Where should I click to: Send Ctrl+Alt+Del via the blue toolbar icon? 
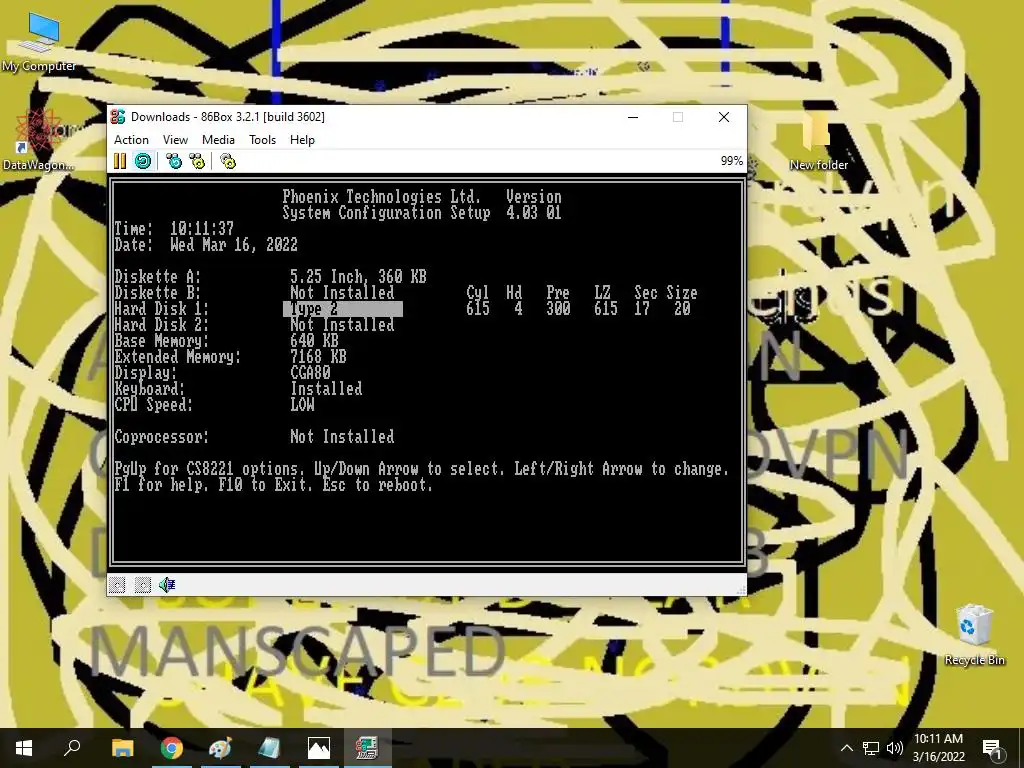click(x=174, y=161)
